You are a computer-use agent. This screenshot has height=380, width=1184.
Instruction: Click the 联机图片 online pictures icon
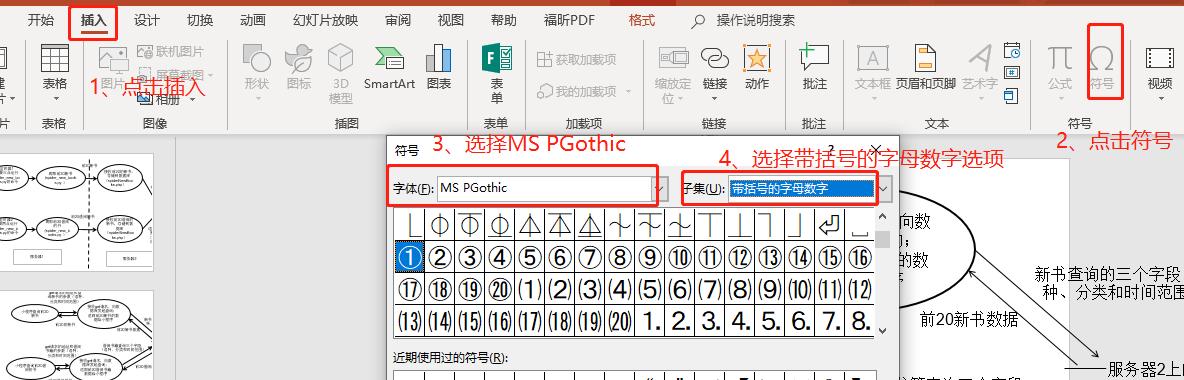point(146,51)
